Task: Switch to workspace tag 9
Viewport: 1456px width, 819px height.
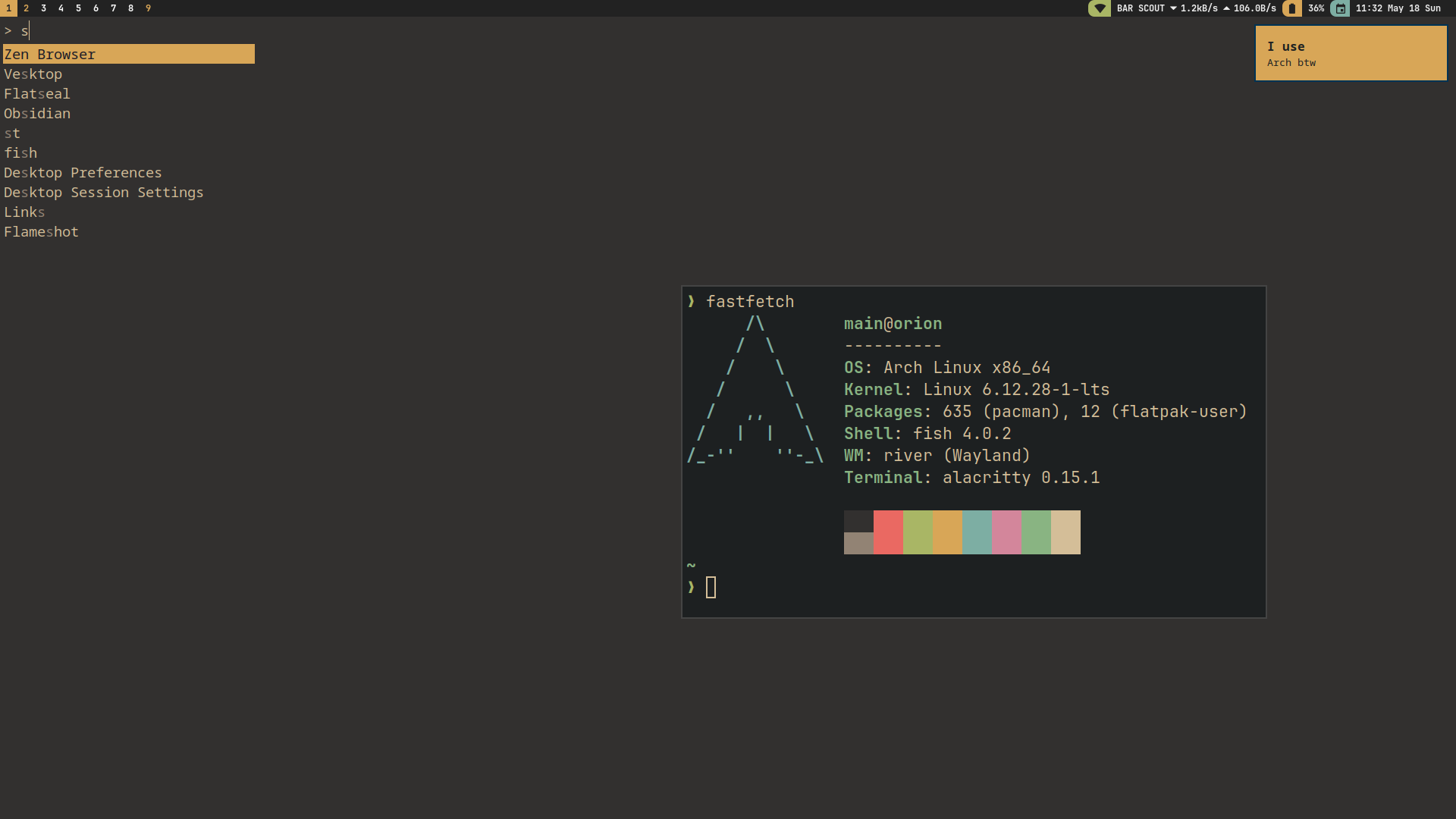Action: point(148,8)
